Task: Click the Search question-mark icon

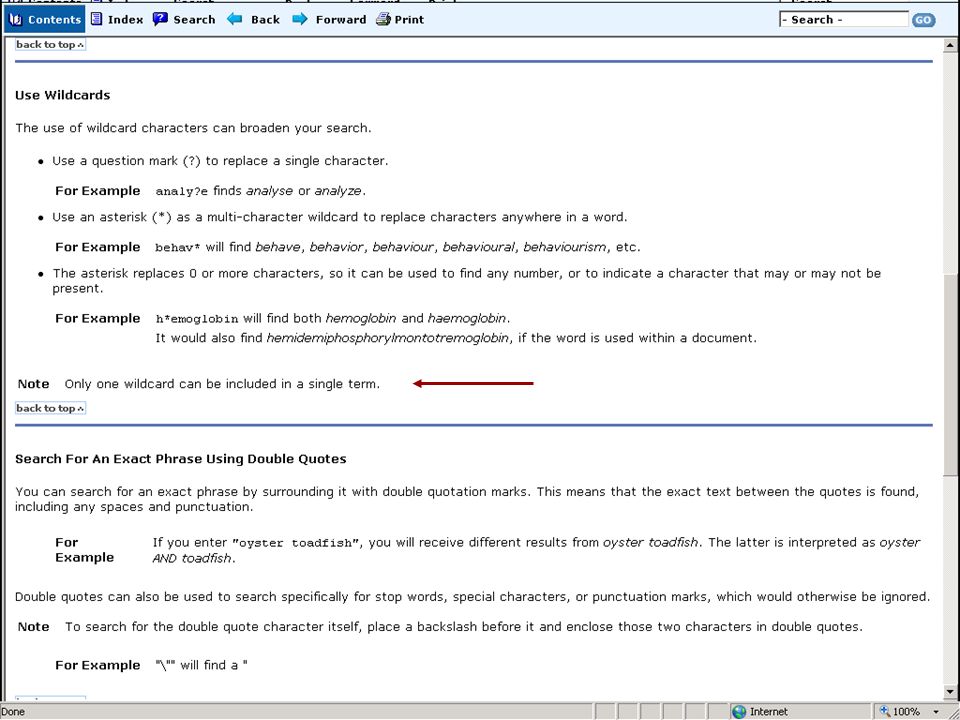Action: click(160, 19)
